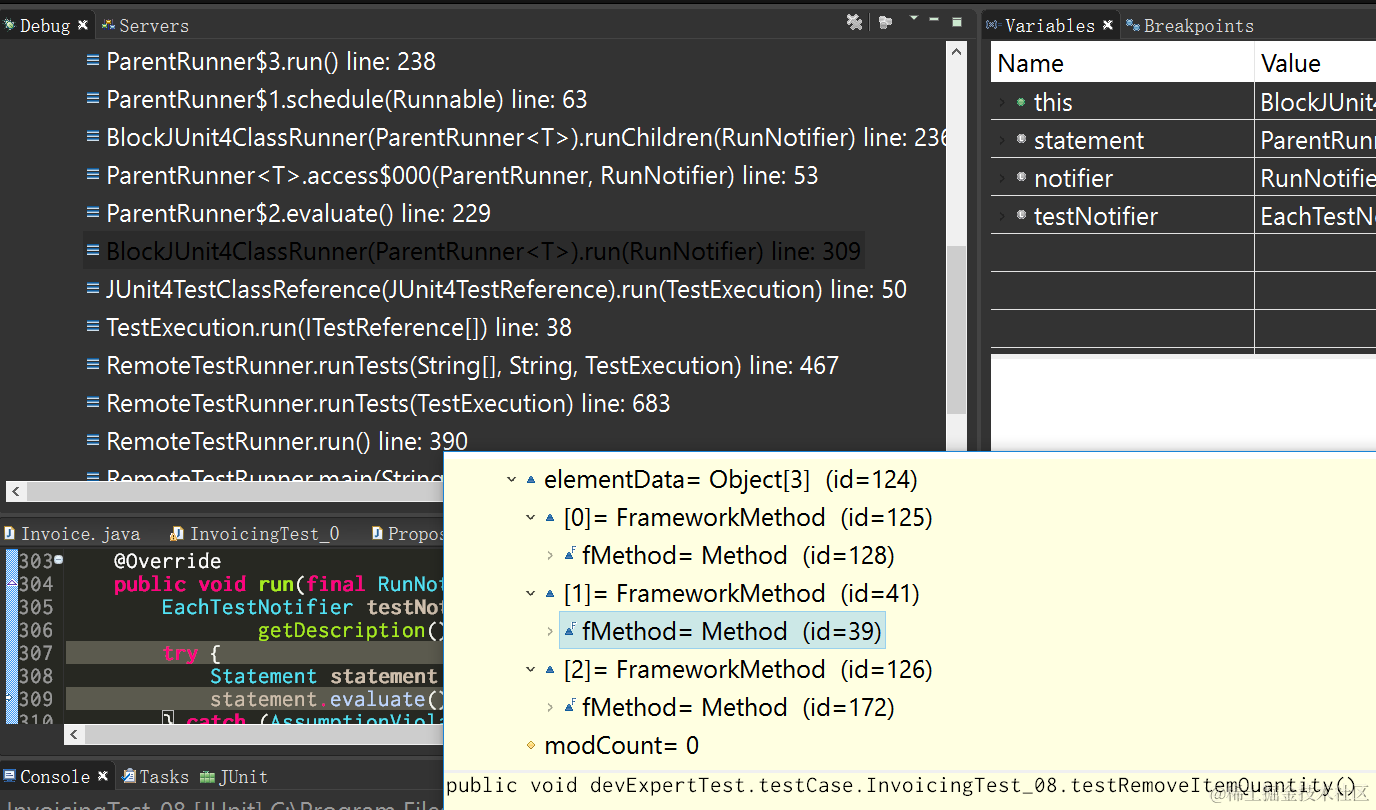Select the 'notifier' variable name
Viewport: 1376px width, 810px height.
tap(1073, 178)
